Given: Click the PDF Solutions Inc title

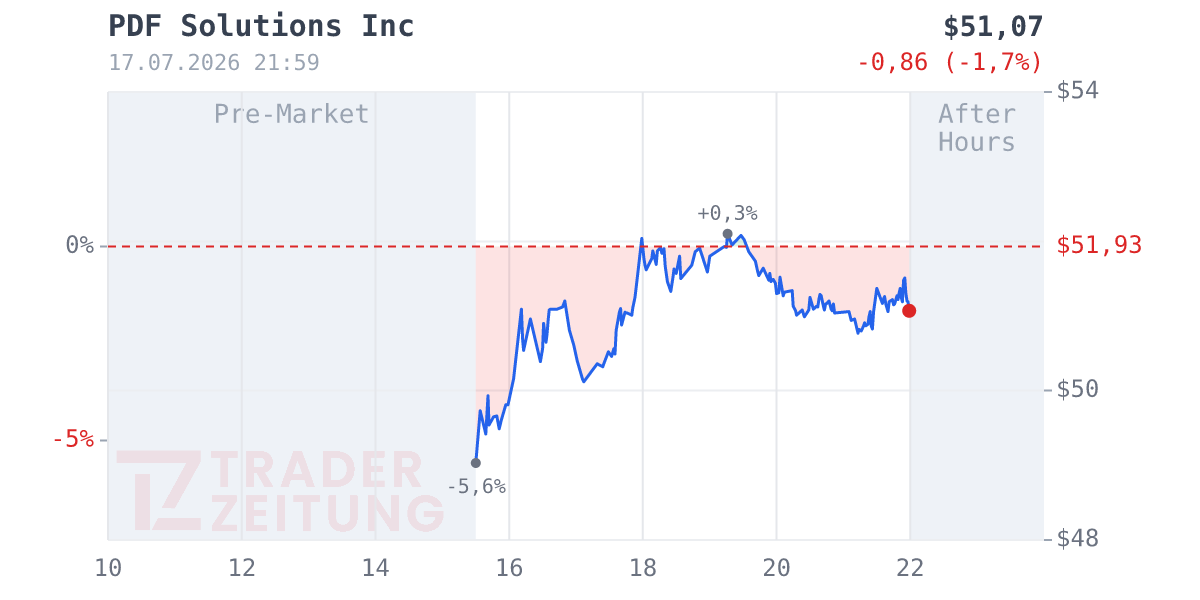Looking at the screenshot, I should click(261, 26).
